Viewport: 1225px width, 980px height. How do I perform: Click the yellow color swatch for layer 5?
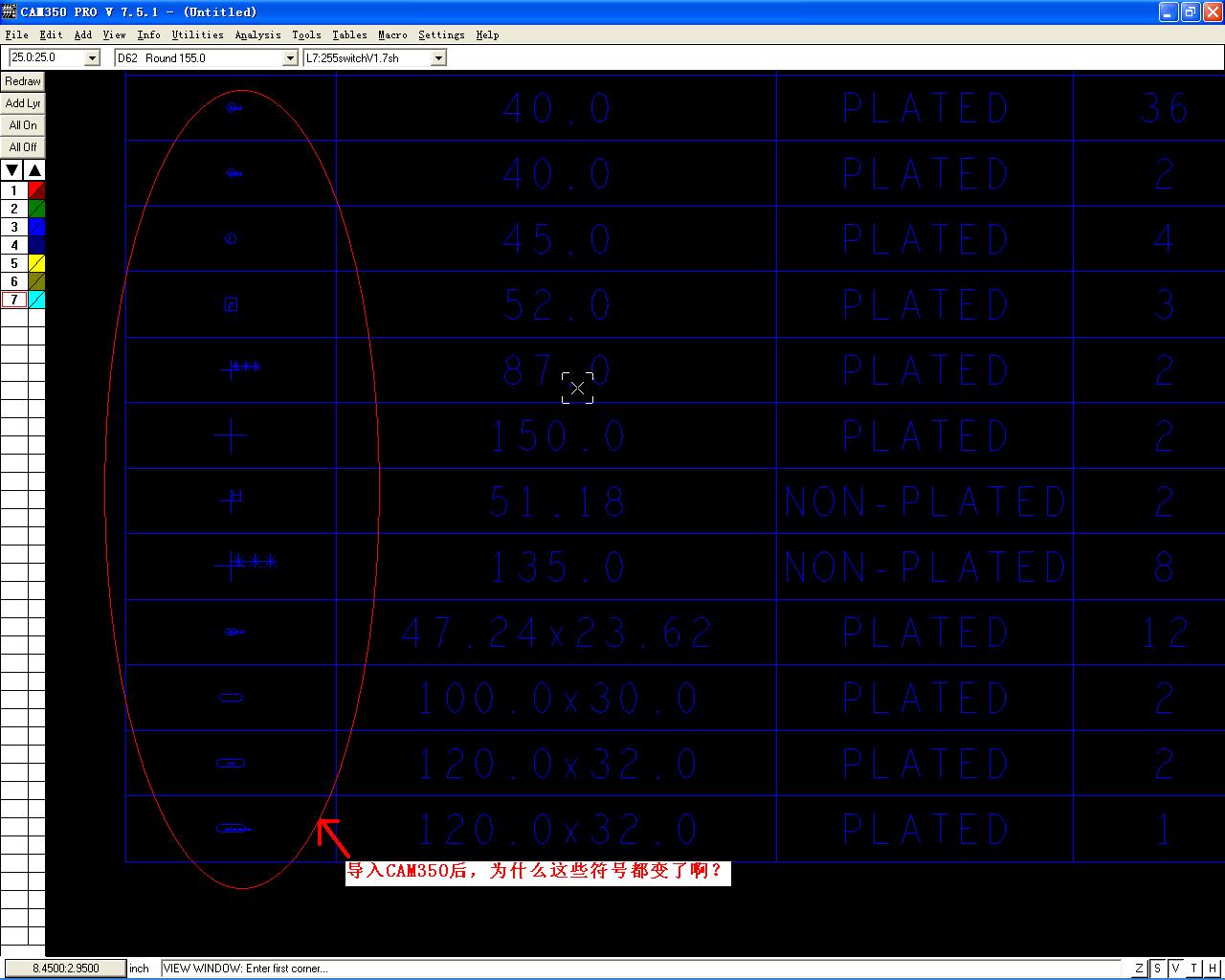pyautogui.click(x=36, y=263)
